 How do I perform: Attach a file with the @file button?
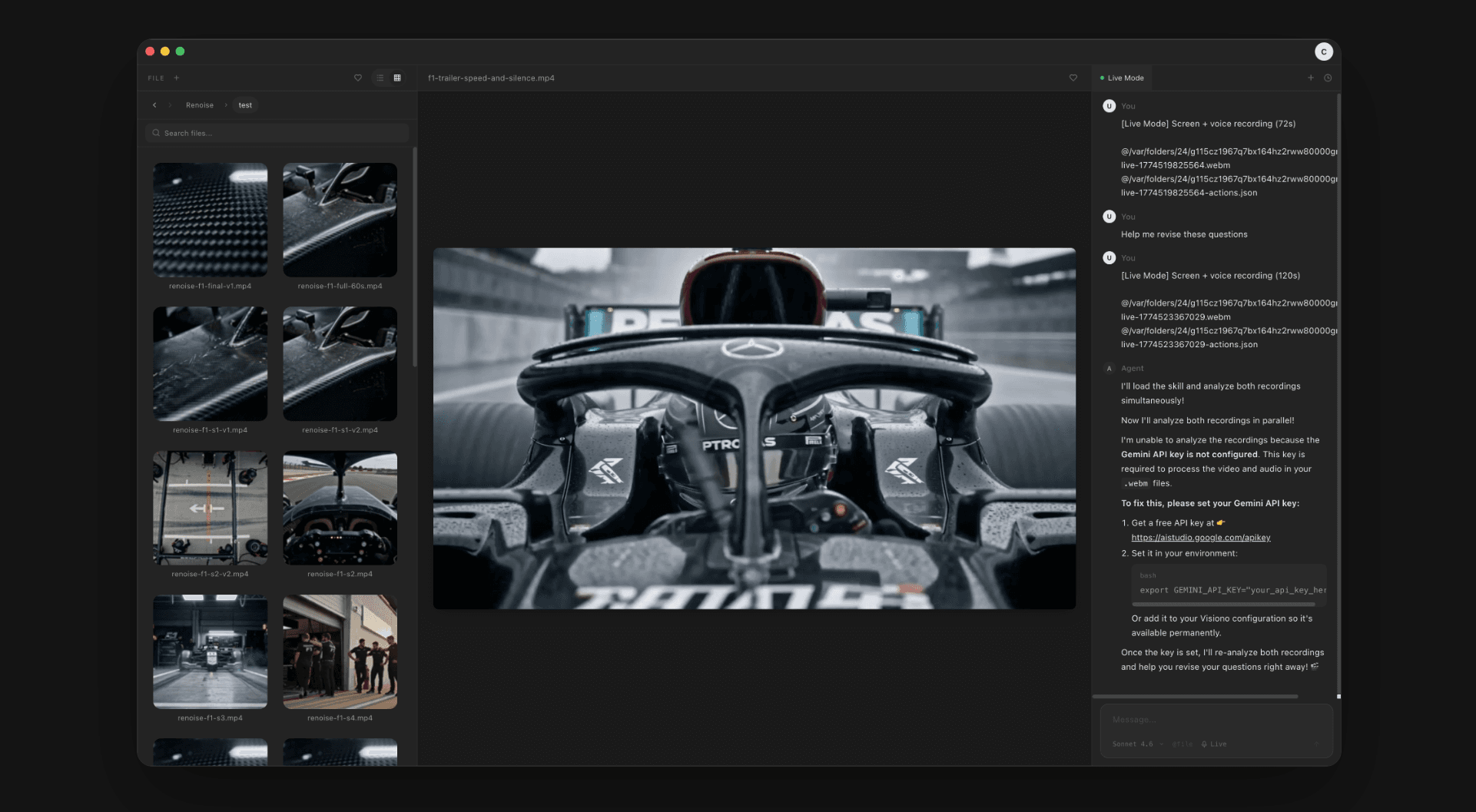coord(1182,744)
